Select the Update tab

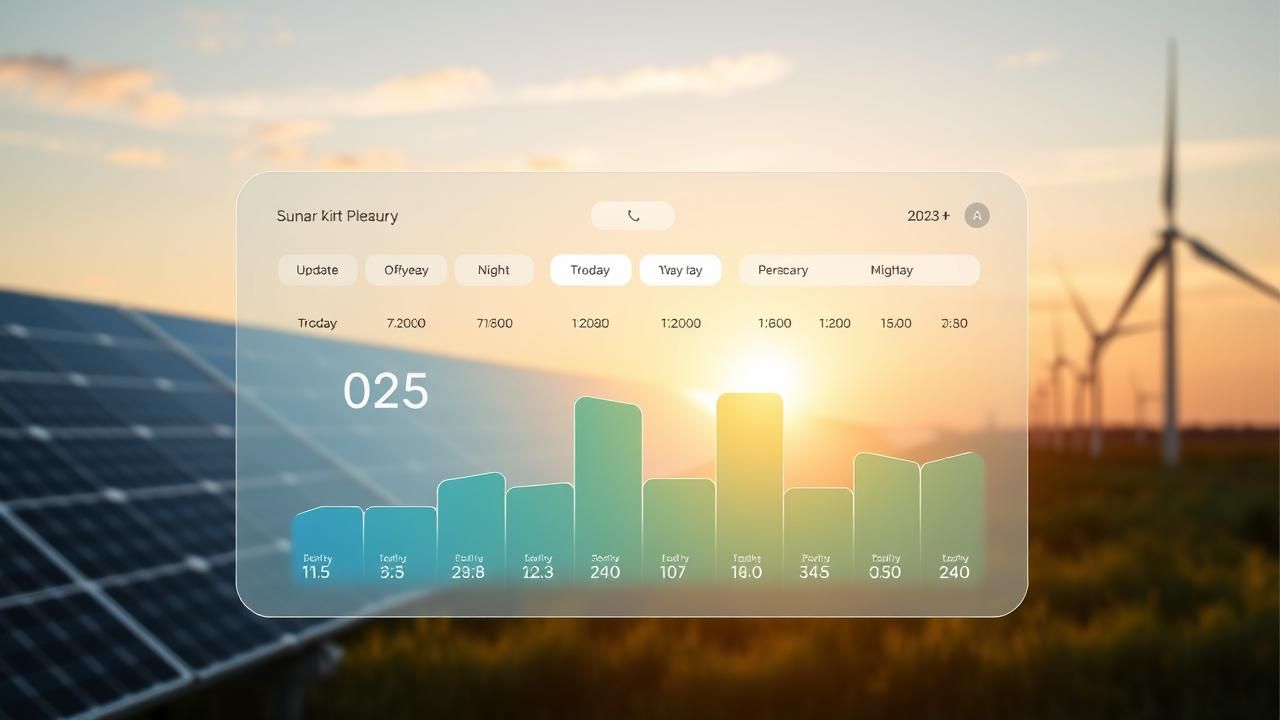[x=317, y=270]
